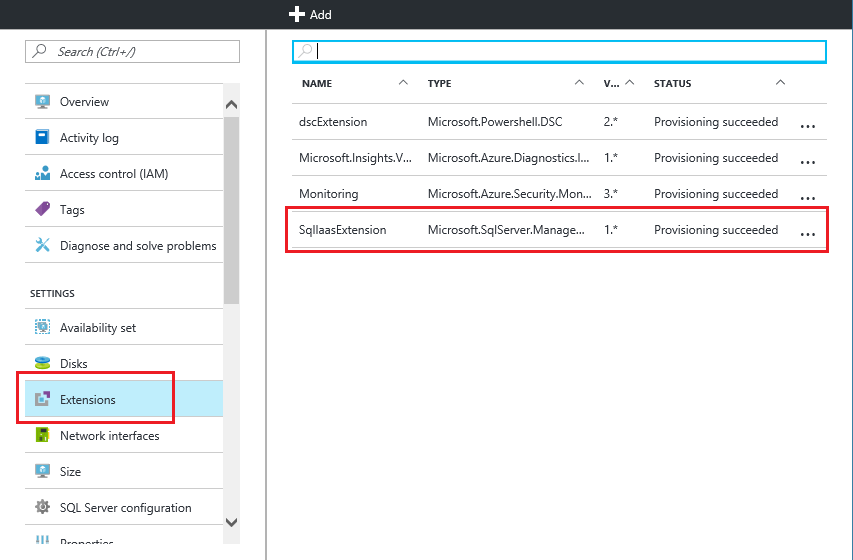Click the Microsoft.Azure.Diagnostics type cell
Image resolution: width=853 pixels, height=560 pixels.
click(x=509, y=157)
